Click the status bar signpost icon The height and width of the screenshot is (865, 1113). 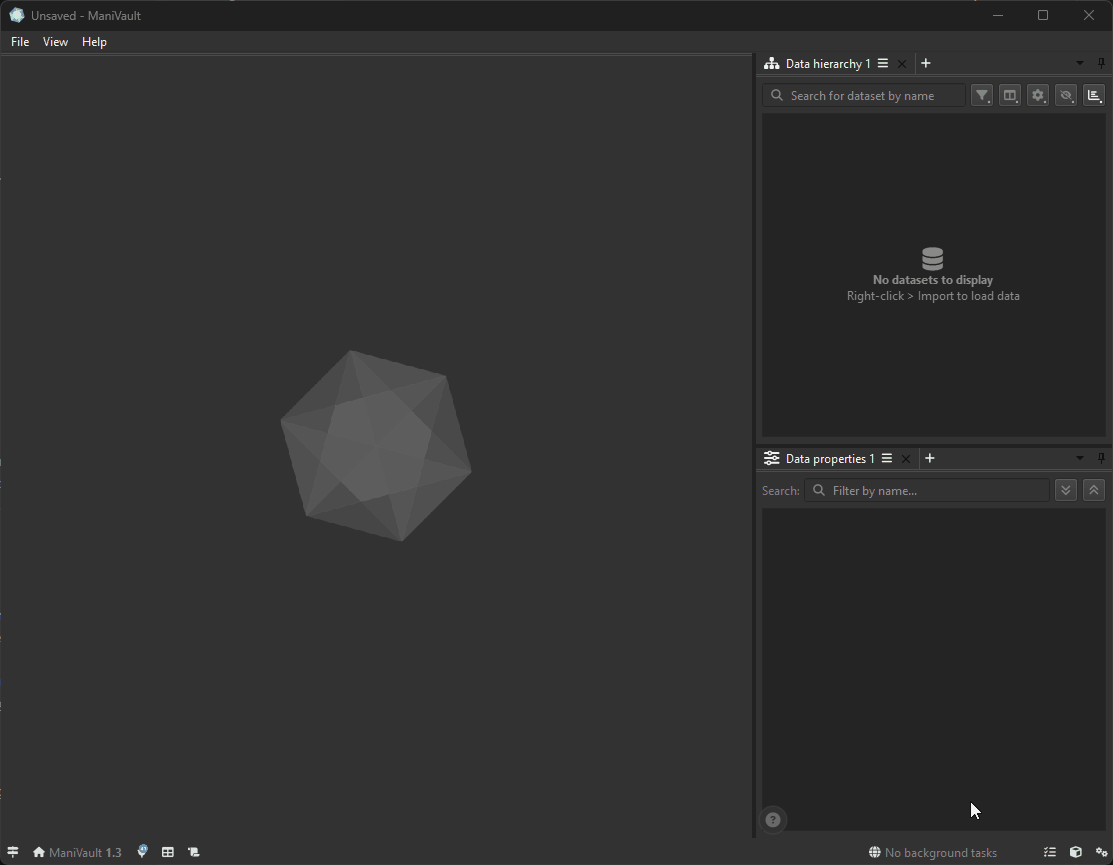click(x=13, y=852)
